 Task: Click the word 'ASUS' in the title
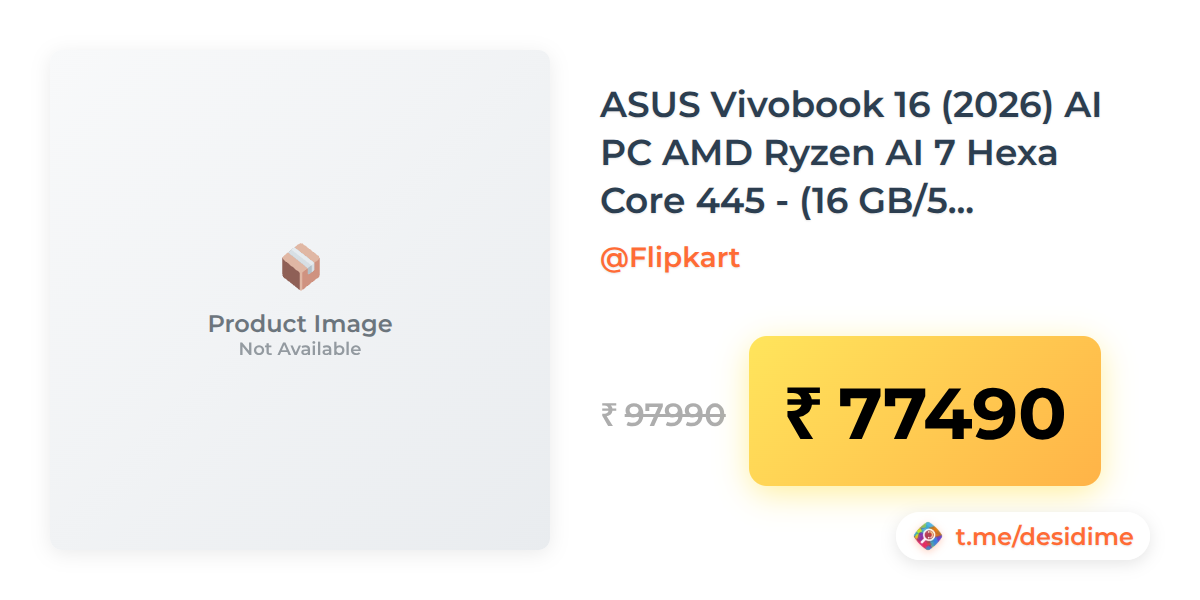click(x=649, y=104)
